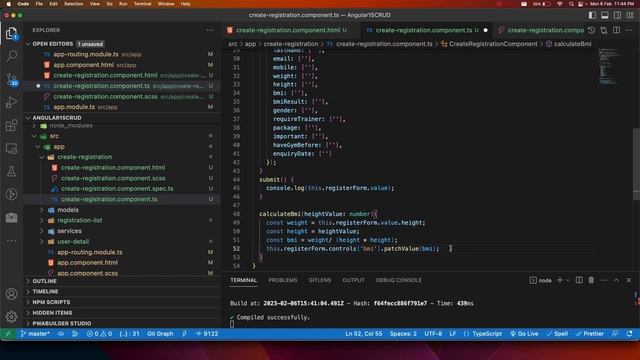The width and height of the screenshot is (640, 360).
Task: Open the Accounts icon in activity bar
Action: pos(11,294)
